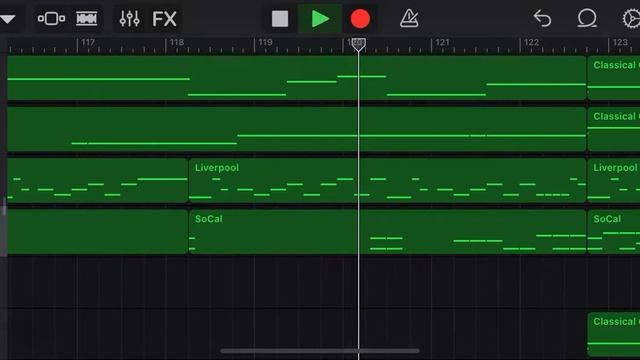This screenshot has width=640, height=360.
Task: Open song settings gear
Action: [x=631, y=19]
